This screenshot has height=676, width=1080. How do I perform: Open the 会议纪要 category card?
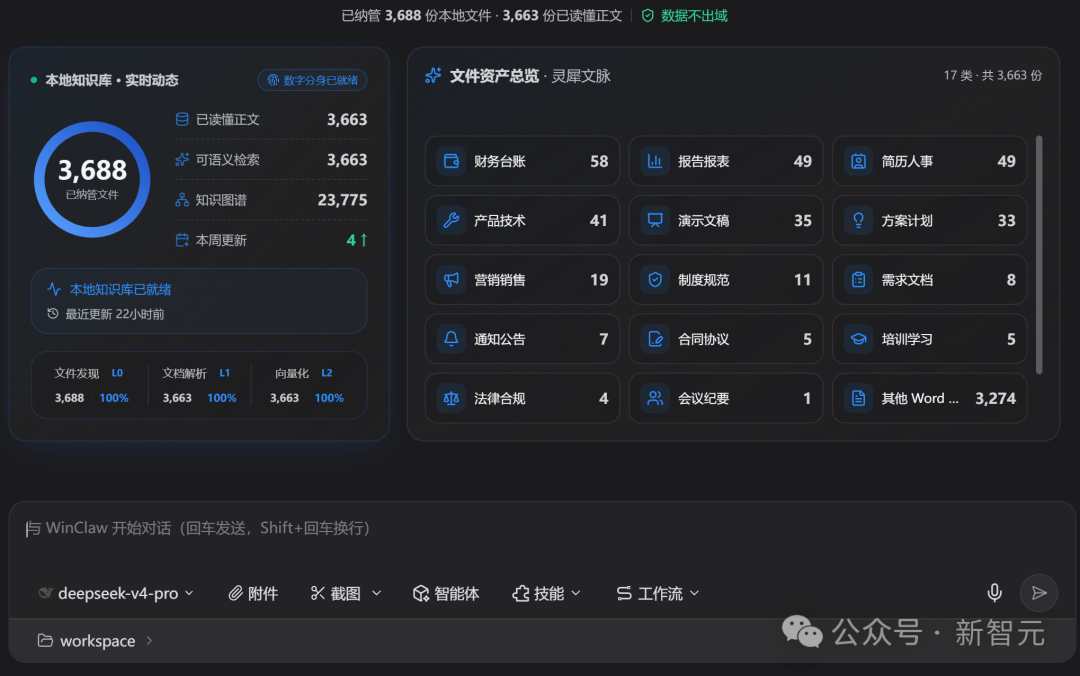725,398
